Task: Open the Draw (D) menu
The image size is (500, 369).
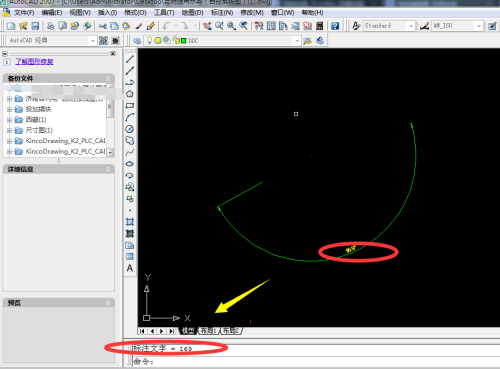Action: [x=192, y=13]
